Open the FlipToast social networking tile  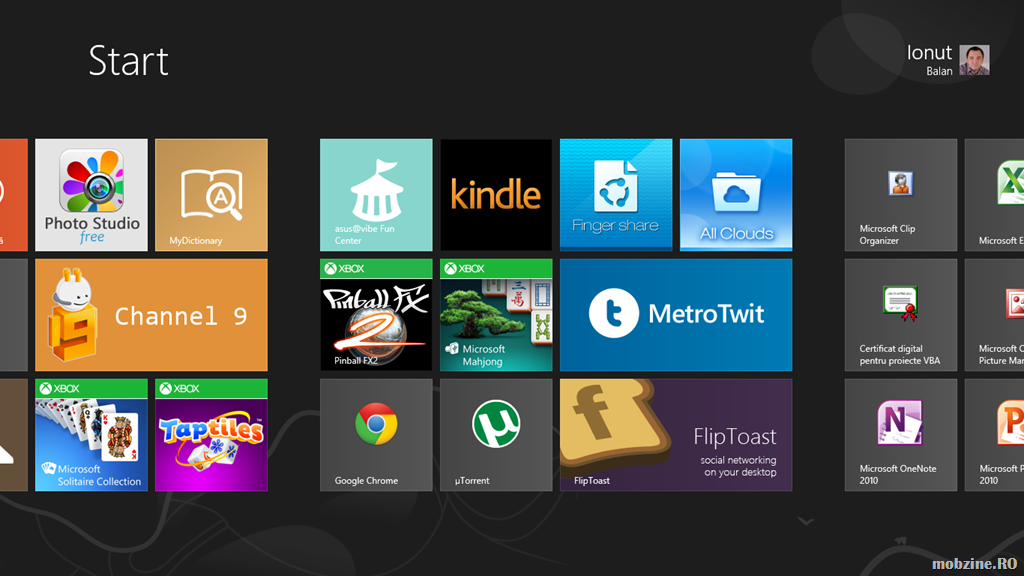pyautogui.click(x=676, y=435)
